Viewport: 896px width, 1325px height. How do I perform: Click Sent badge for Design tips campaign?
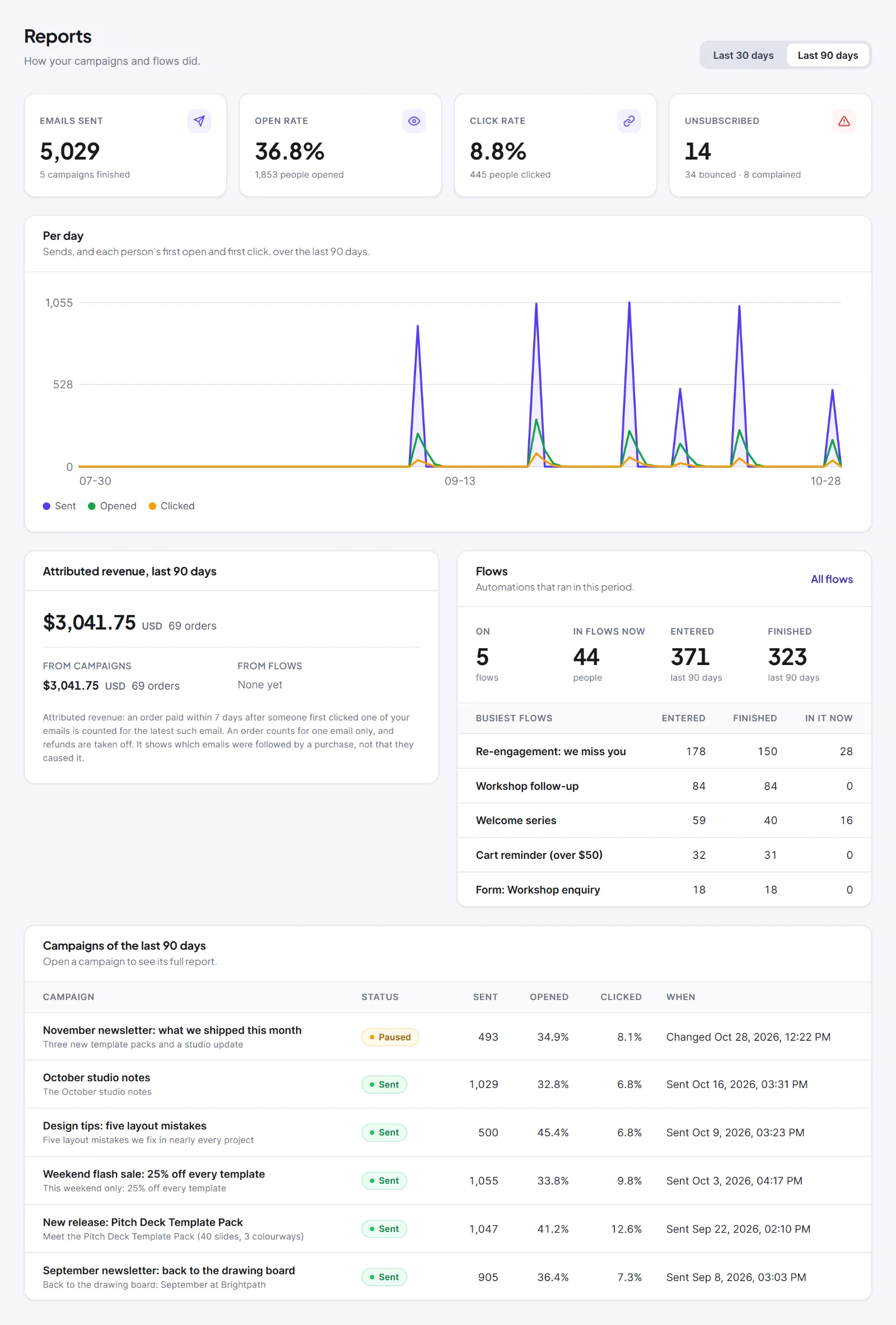coord(384,1132)
